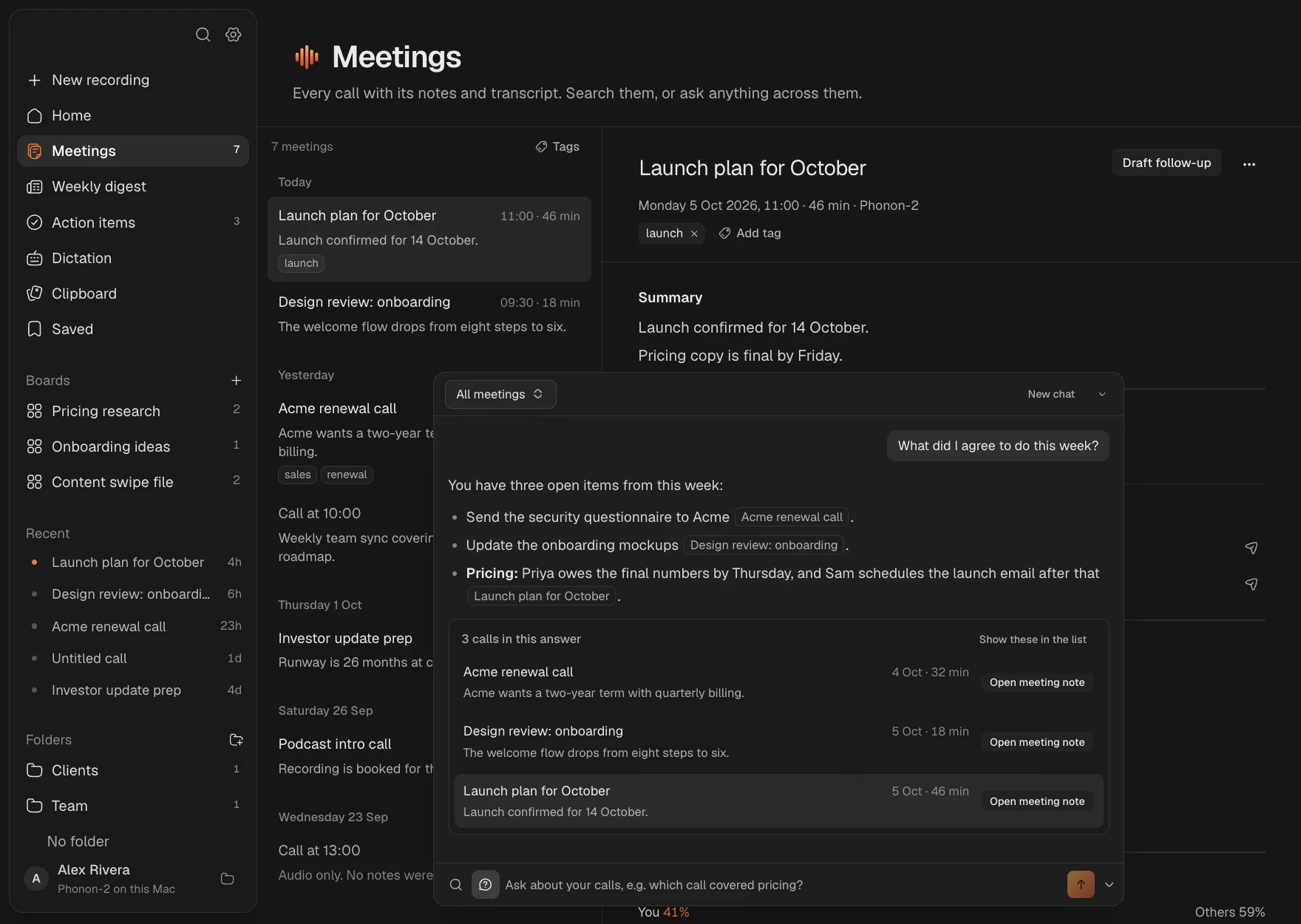
Task: Open meeting note for Launch plan for October
Action: tap(1037, 801)
